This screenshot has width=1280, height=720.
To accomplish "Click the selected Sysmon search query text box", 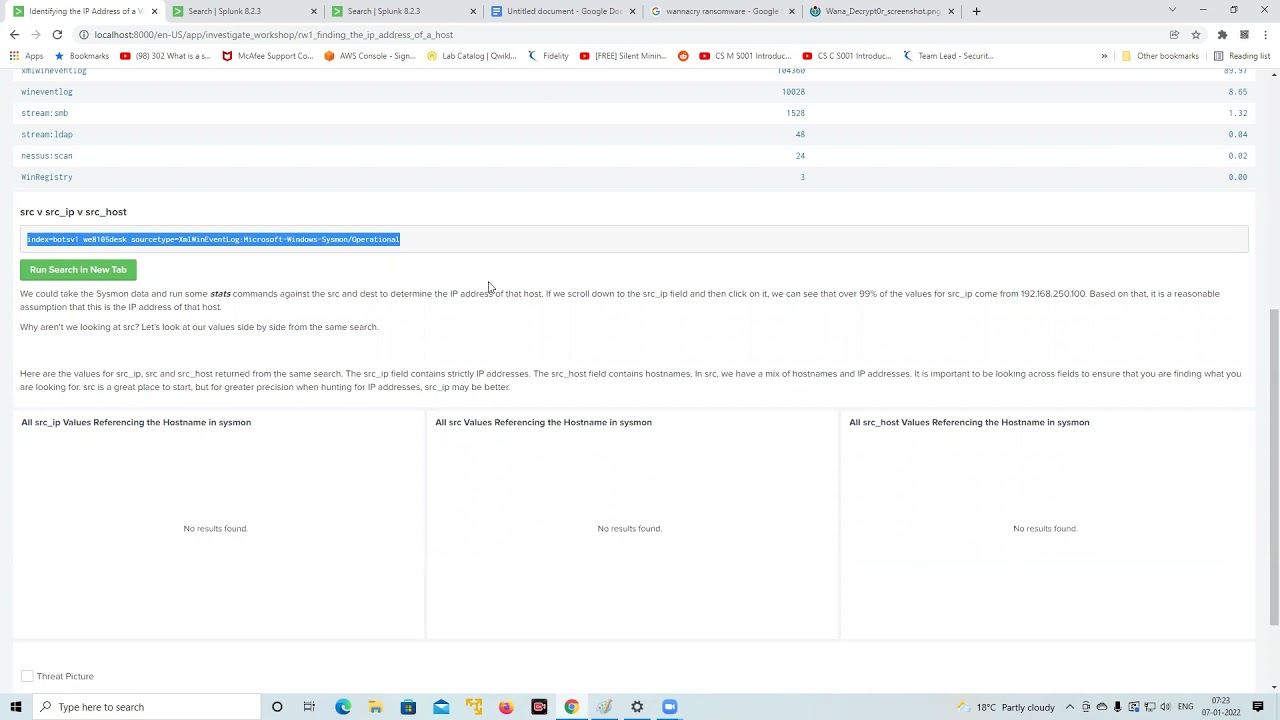I will [x=634, y=239].
